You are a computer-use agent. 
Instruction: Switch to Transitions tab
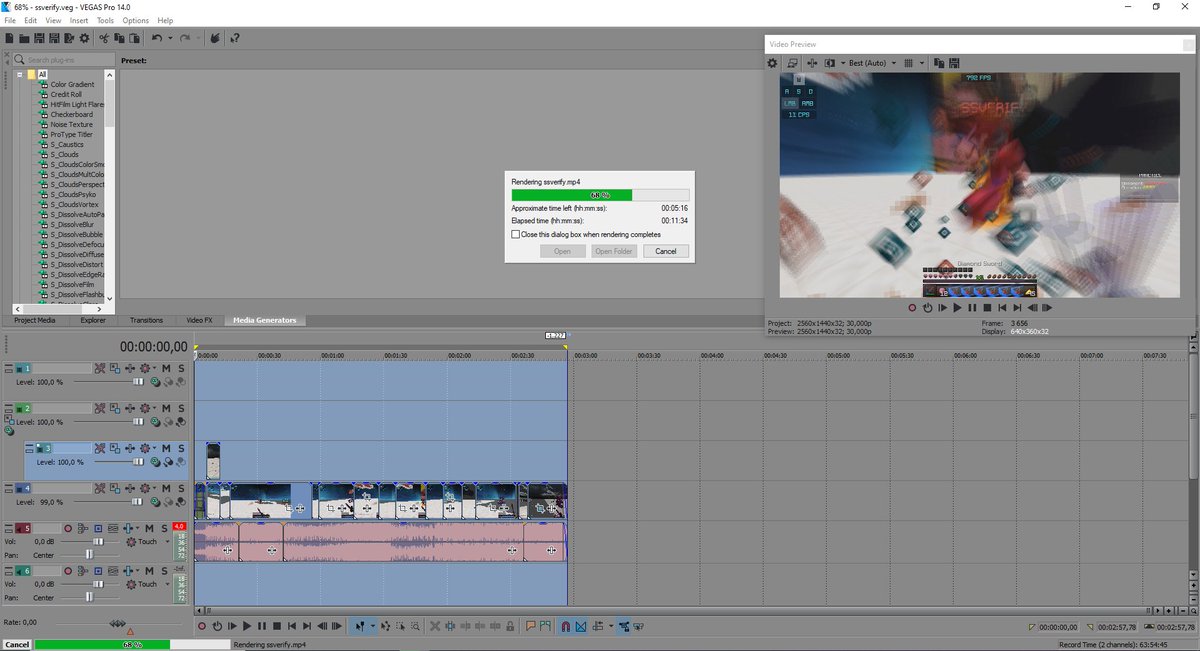tap(146, 320)
